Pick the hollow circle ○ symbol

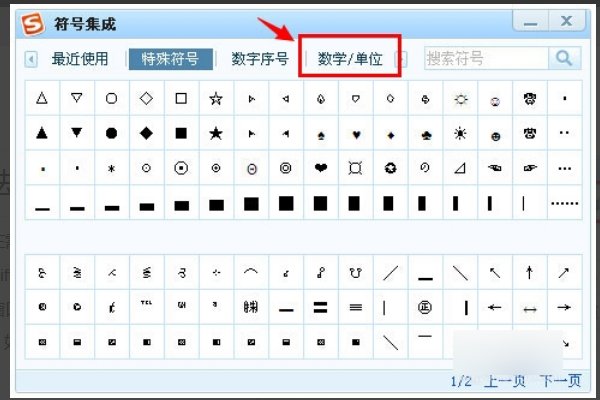[112, 98]
